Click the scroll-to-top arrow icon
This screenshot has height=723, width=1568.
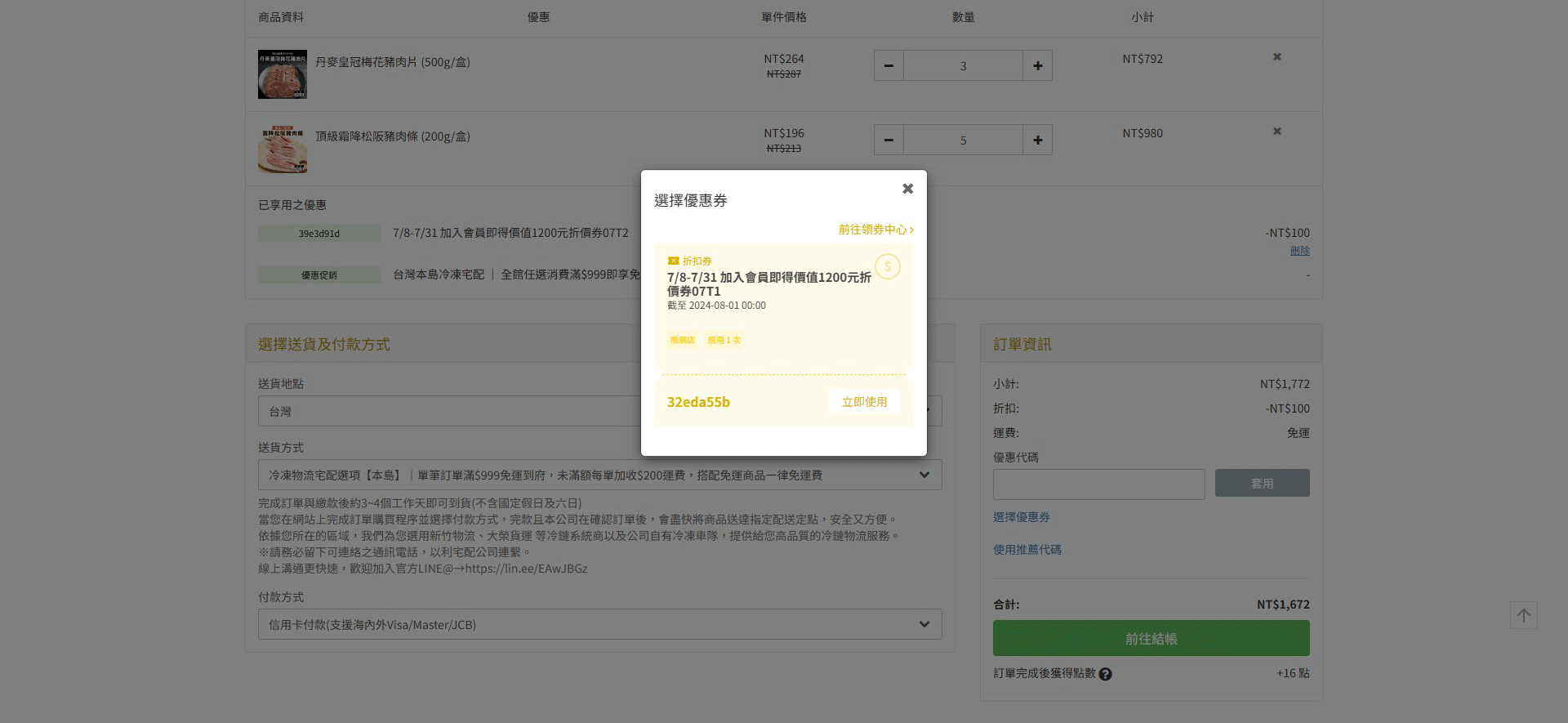point(1523,615)
